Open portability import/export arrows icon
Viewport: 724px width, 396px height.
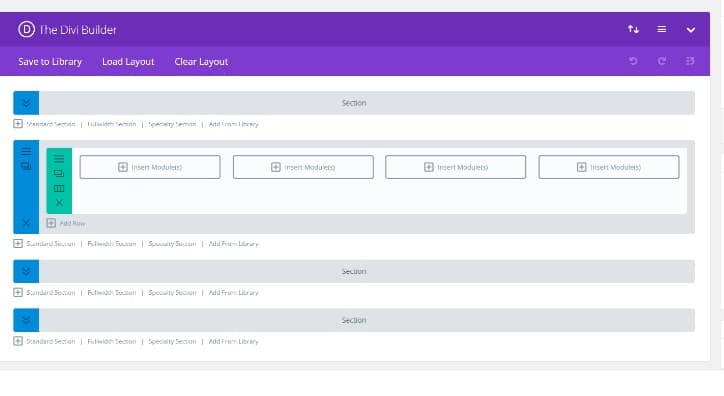[633, 30]
